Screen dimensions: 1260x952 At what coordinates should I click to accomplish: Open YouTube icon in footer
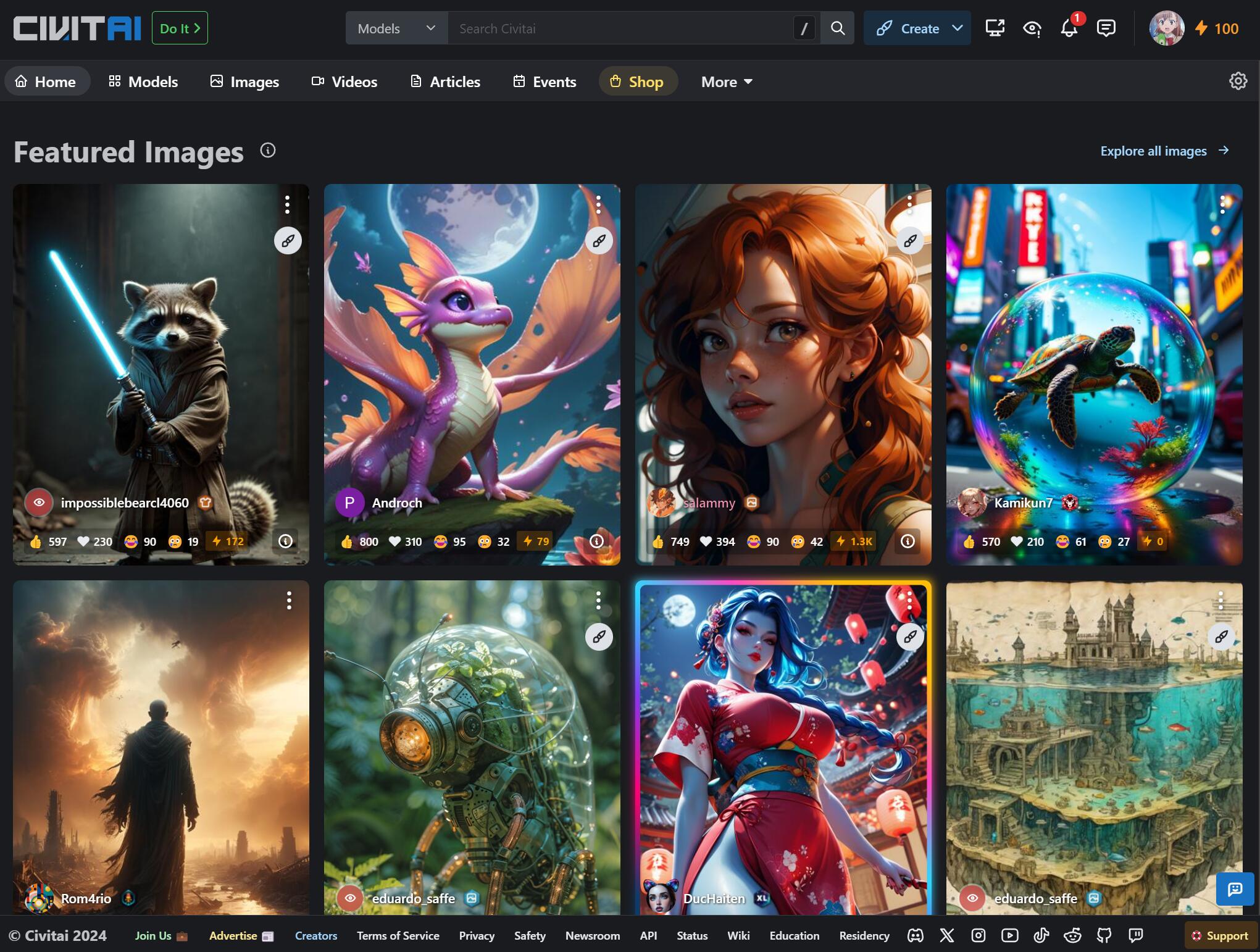[x=1009, y=935]
